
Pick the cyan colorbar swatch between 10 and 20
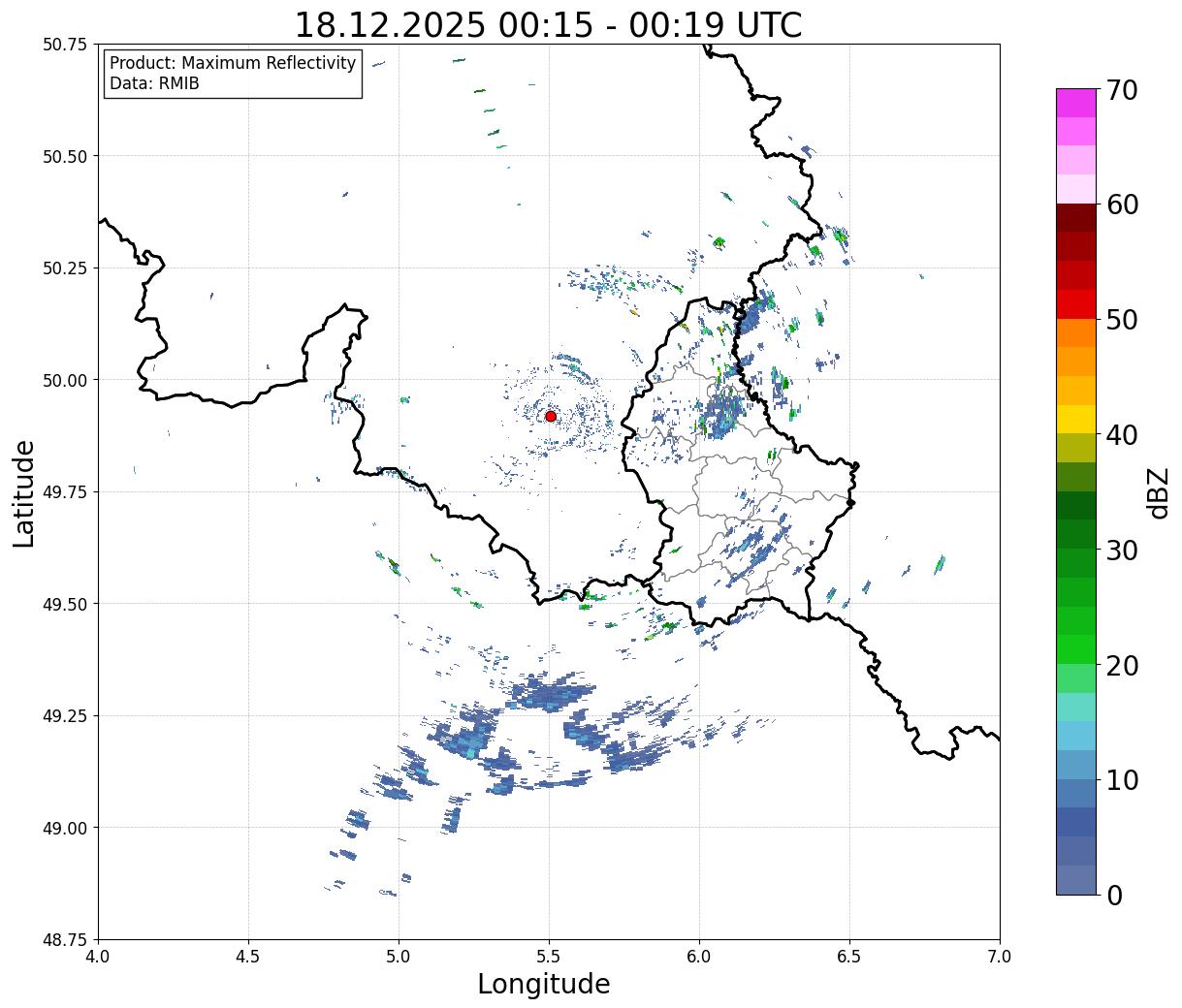1076,736
